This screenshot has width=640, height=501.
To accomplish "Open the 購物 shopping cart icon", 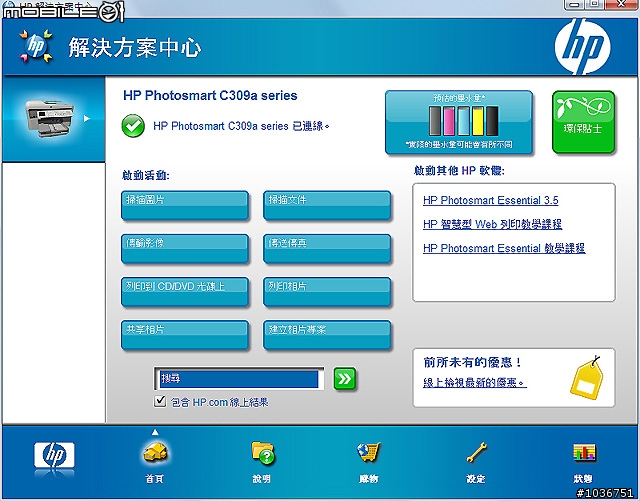I will coord(369,452).
